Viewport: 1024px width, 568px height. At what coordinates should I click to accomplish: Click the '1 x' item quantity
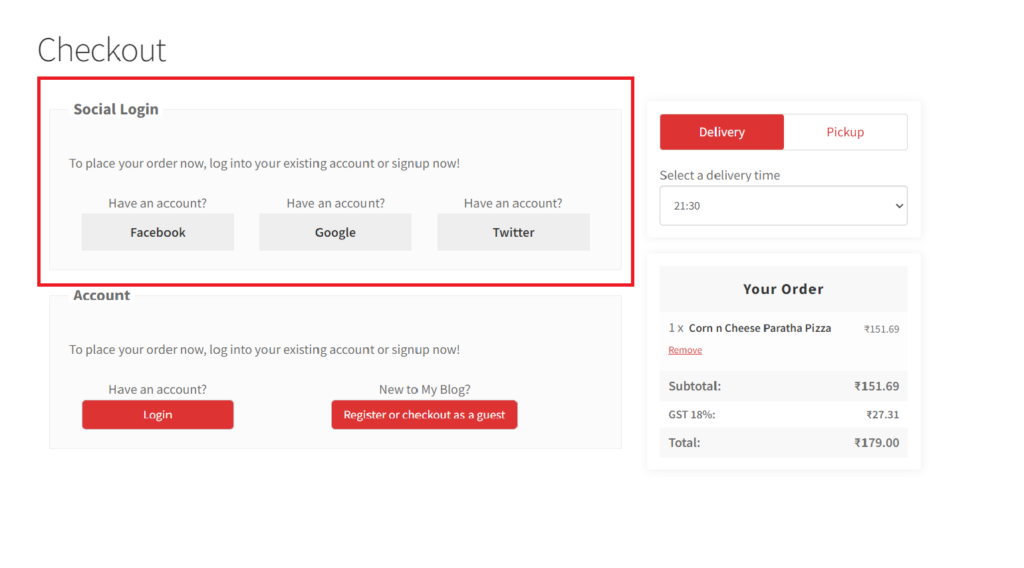point(676,328)
